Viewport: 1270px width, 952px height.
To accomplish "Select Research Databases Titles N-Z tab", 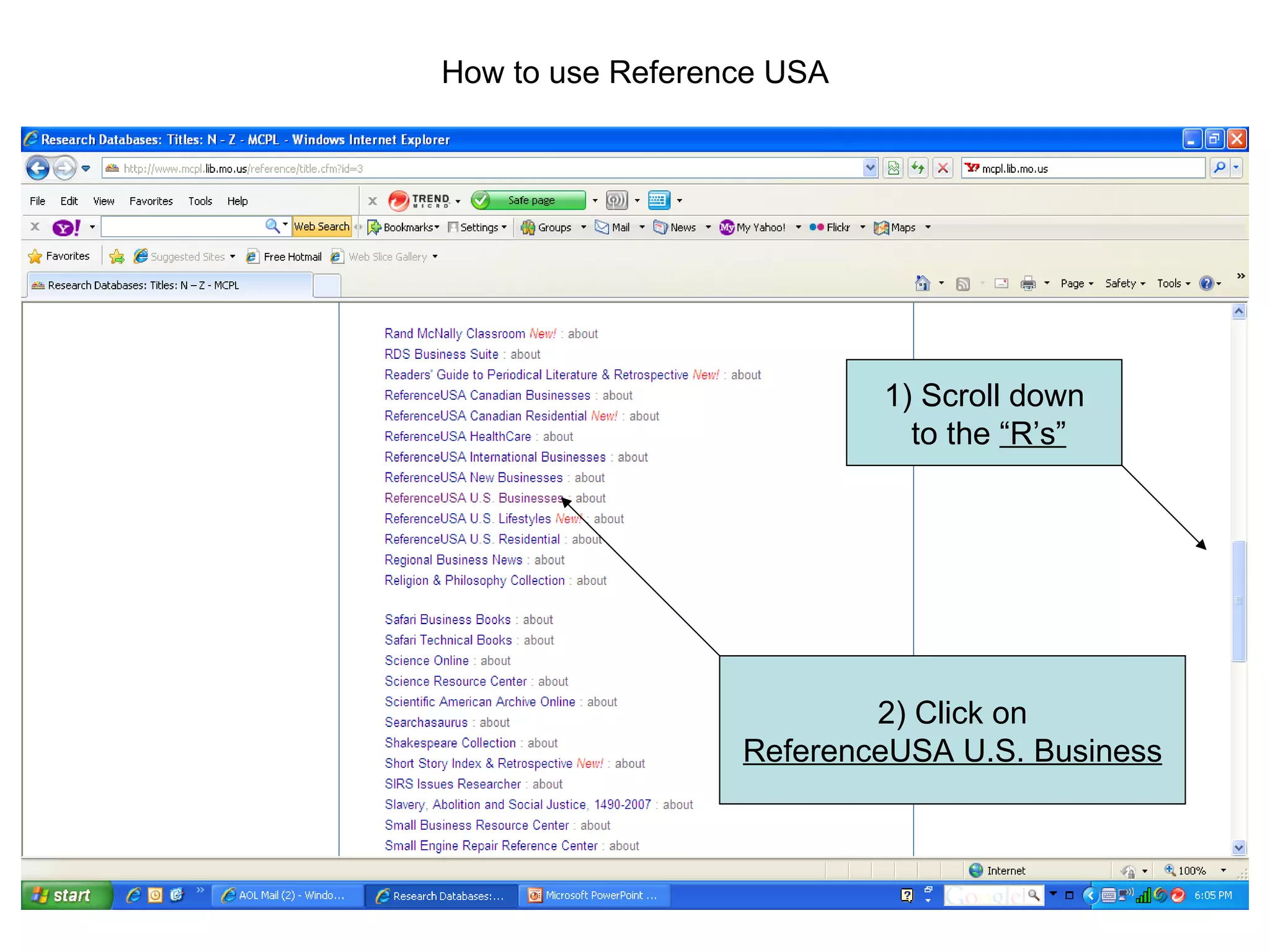I will point(169,285).
